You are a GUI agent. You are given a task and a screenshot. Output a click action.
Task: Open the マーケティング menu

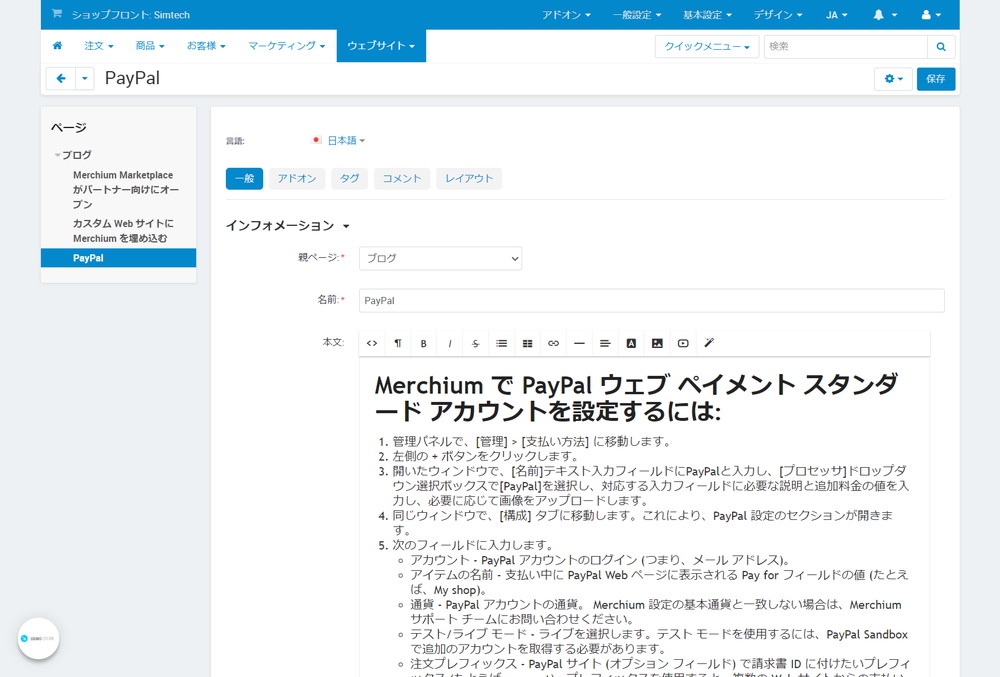286,46
